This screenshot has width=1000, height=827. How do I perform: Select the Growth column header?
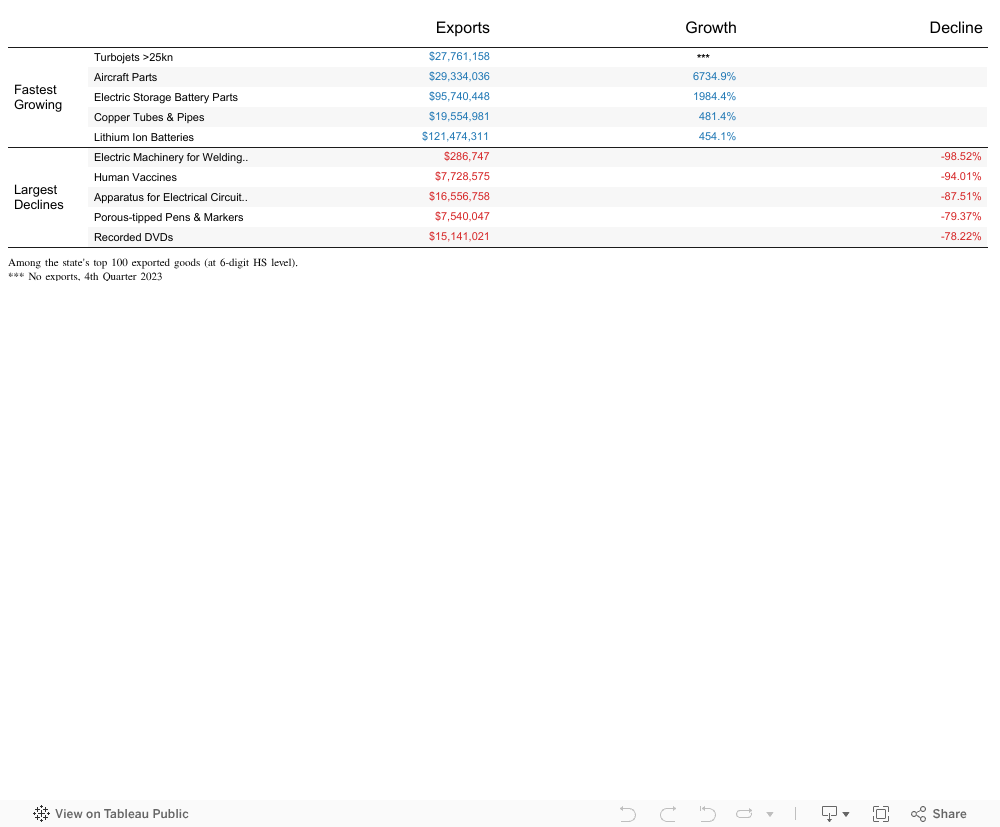coord(710,28)
